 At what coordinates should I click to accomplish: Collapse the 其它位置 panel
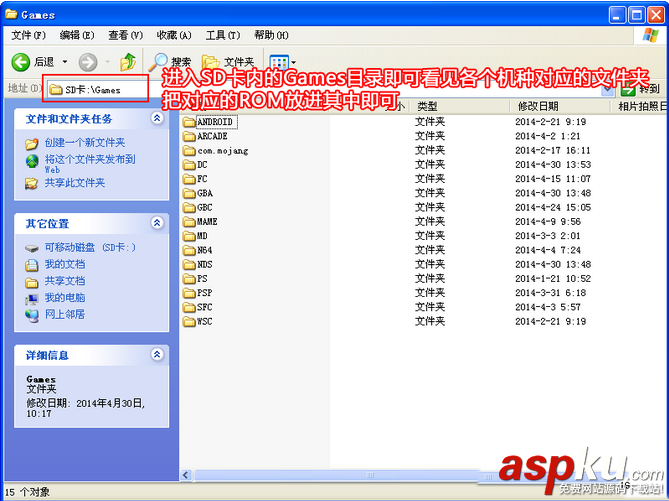(x=157, y=223)
